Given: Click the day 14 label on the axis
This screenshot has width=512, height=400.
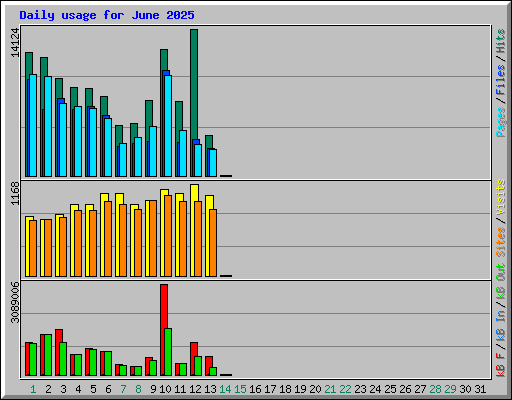Looking at the screenshot, I should [225, 389].
